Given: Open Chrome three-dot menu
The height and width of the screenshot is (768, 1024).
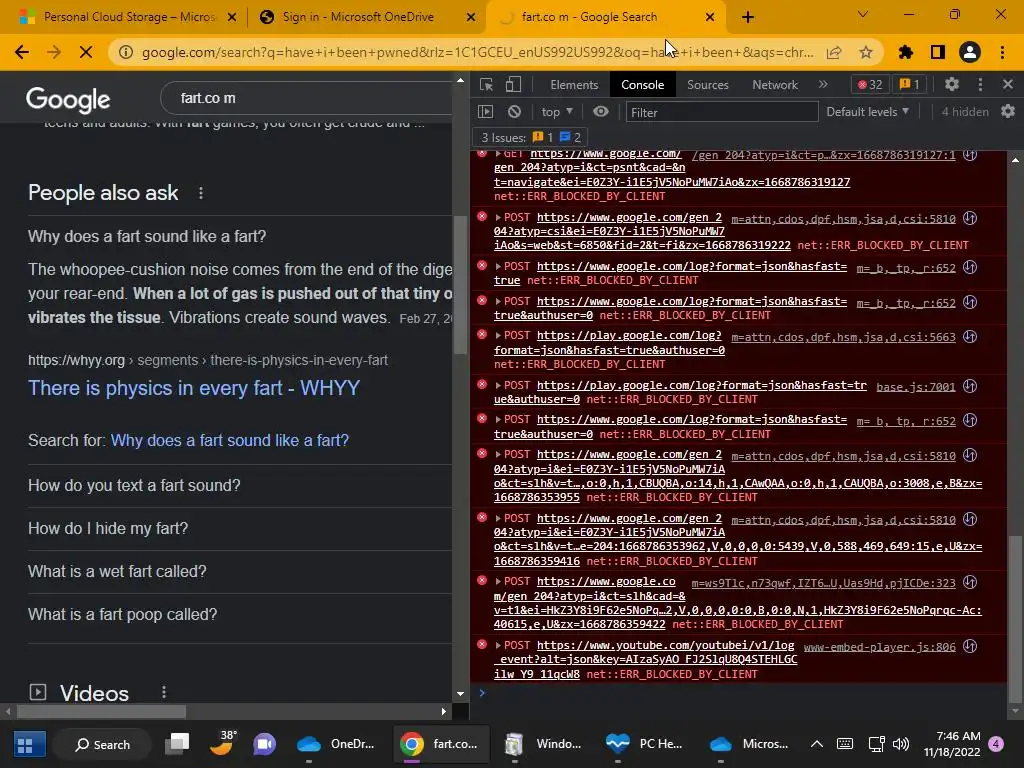Looking at the screenshot, I should (1002, 52).
